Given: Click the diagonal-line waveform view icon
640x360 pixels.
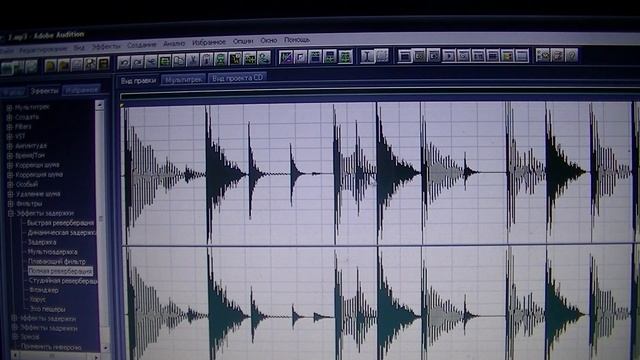Looking at the screenshot, I should pyautogui.click(x=286, y=58).
